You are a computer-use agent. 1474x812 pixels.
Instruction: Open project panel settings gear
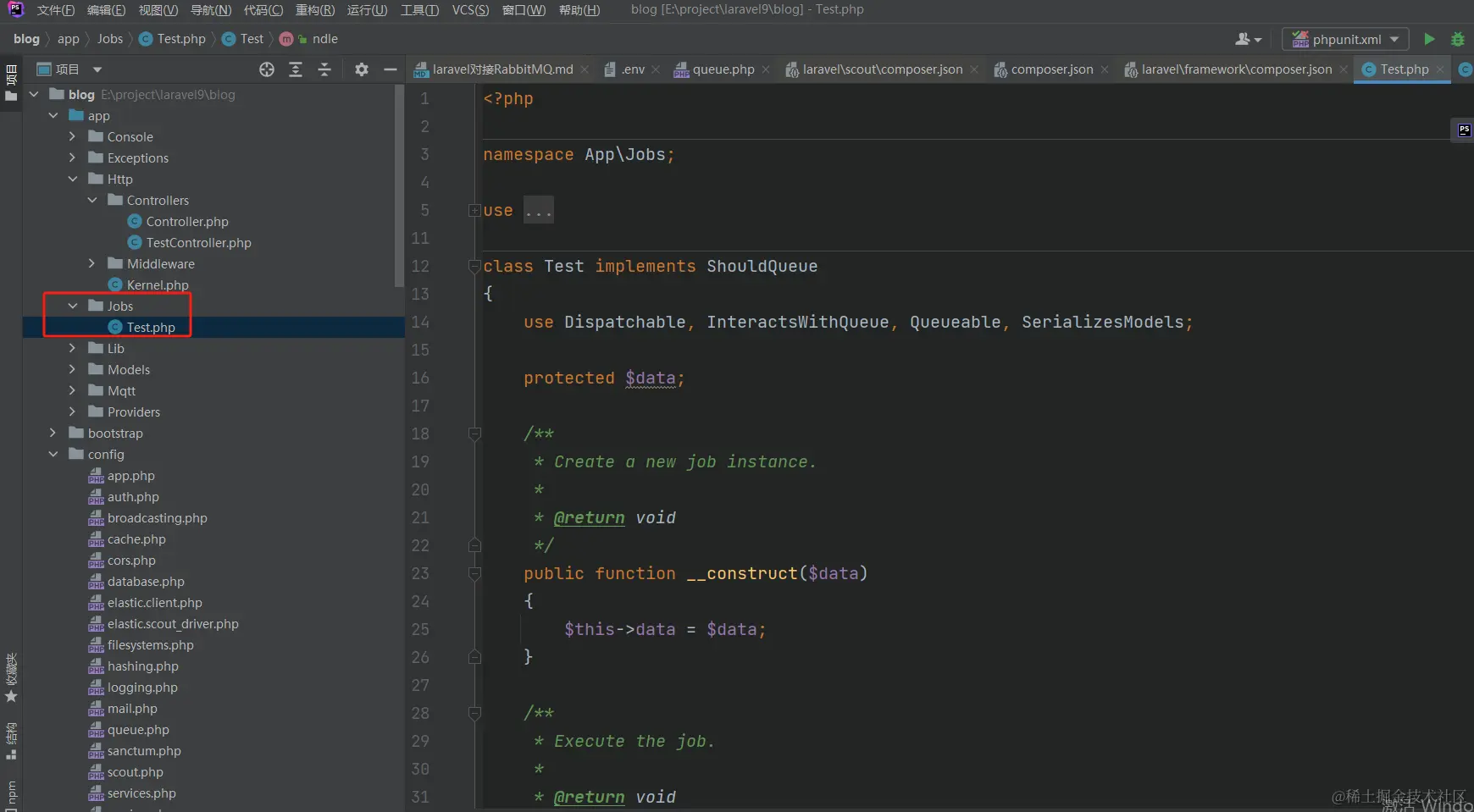(x=362, y=69)
